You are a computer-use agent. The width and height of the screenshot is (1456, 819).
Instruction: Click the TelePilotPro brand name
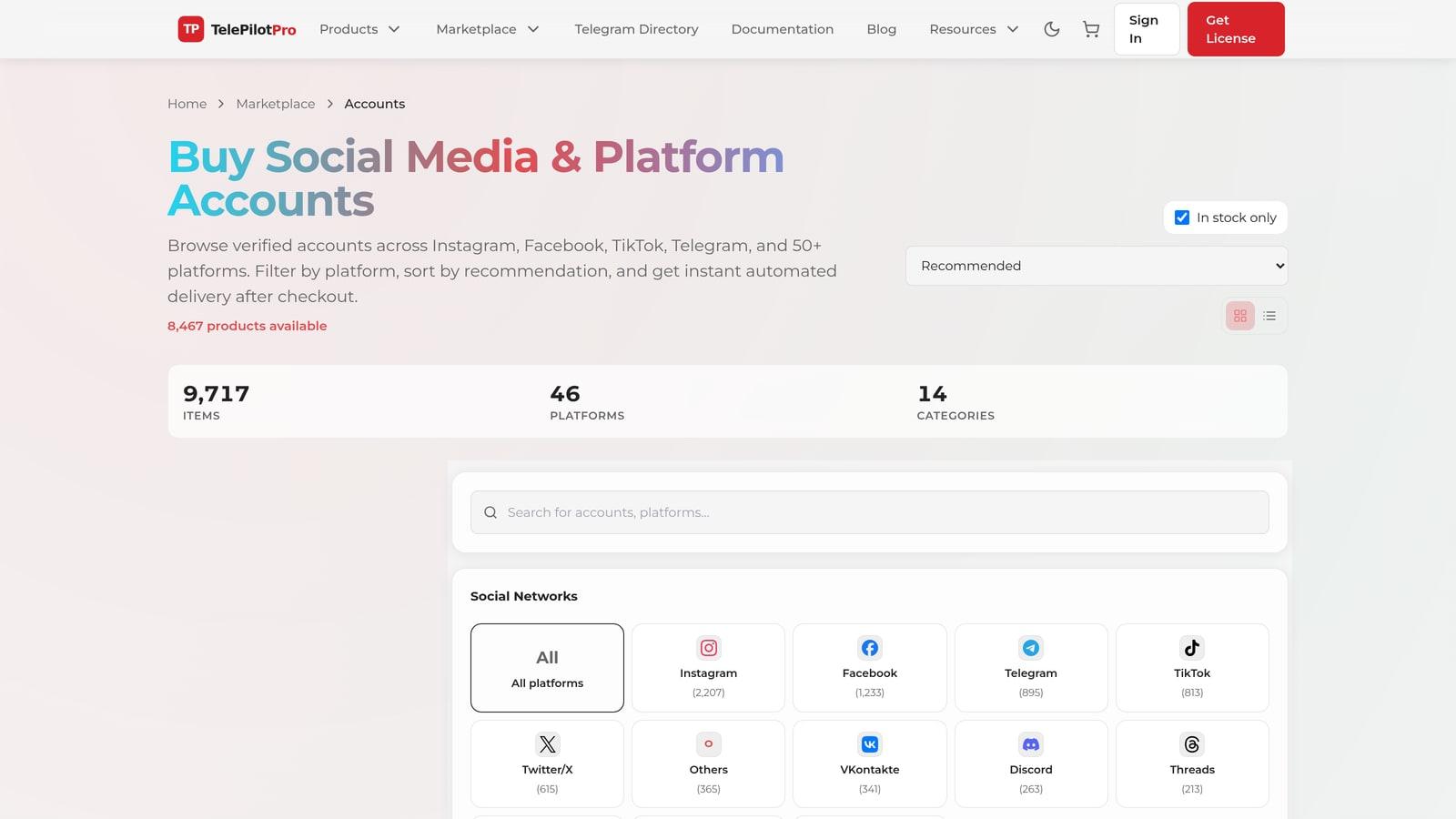(x=254, y=30)
